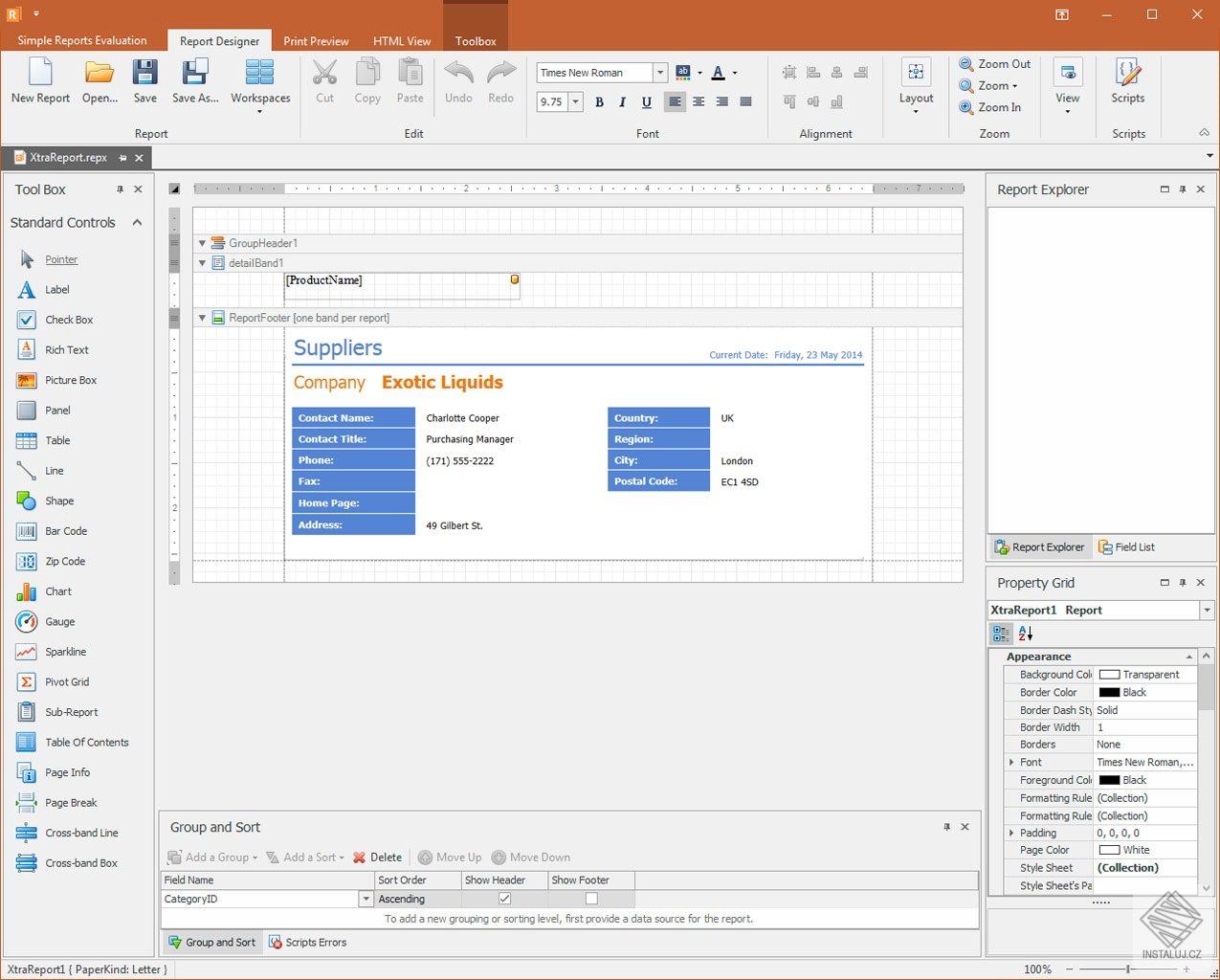The image size is (1220, 980).
Task: Enable Show Footer for CategoryID
Action: click(x=591, y=899)
